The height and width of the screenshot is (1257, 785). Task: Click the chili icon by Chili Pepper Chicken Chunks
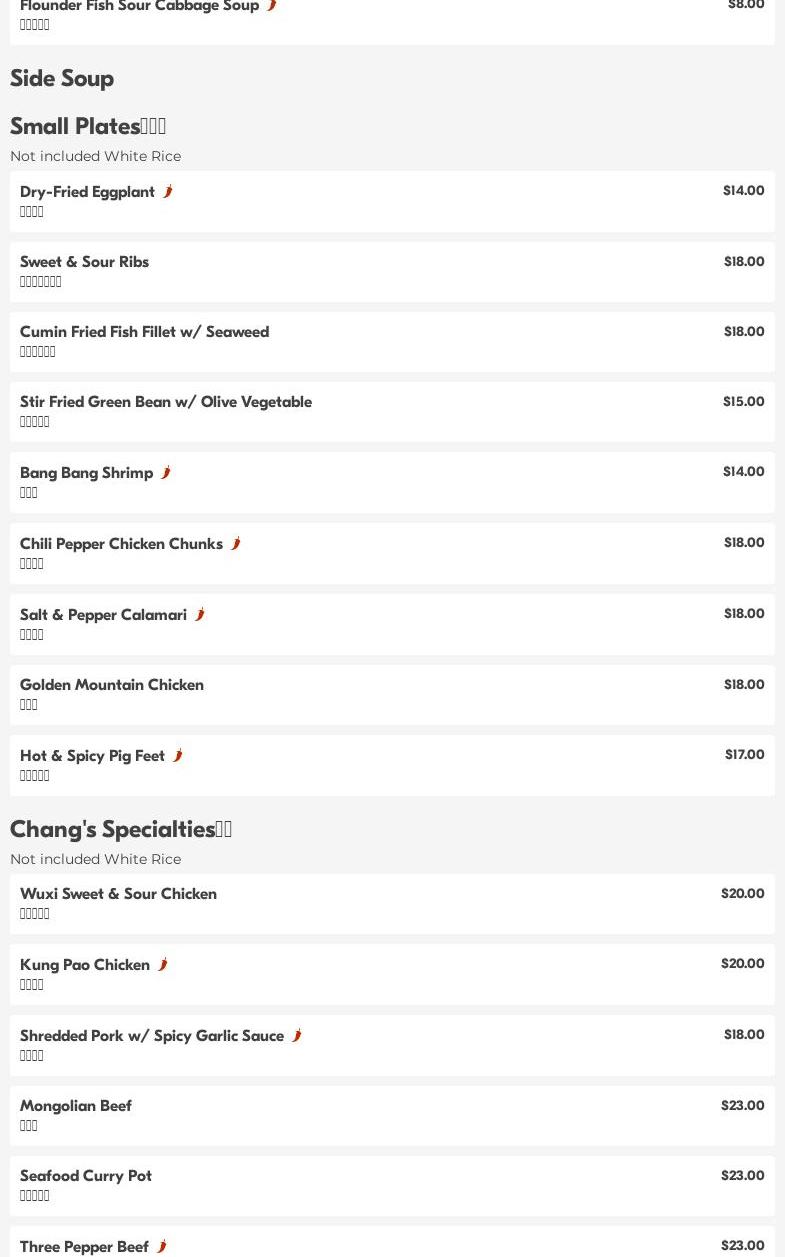point(236,543)
